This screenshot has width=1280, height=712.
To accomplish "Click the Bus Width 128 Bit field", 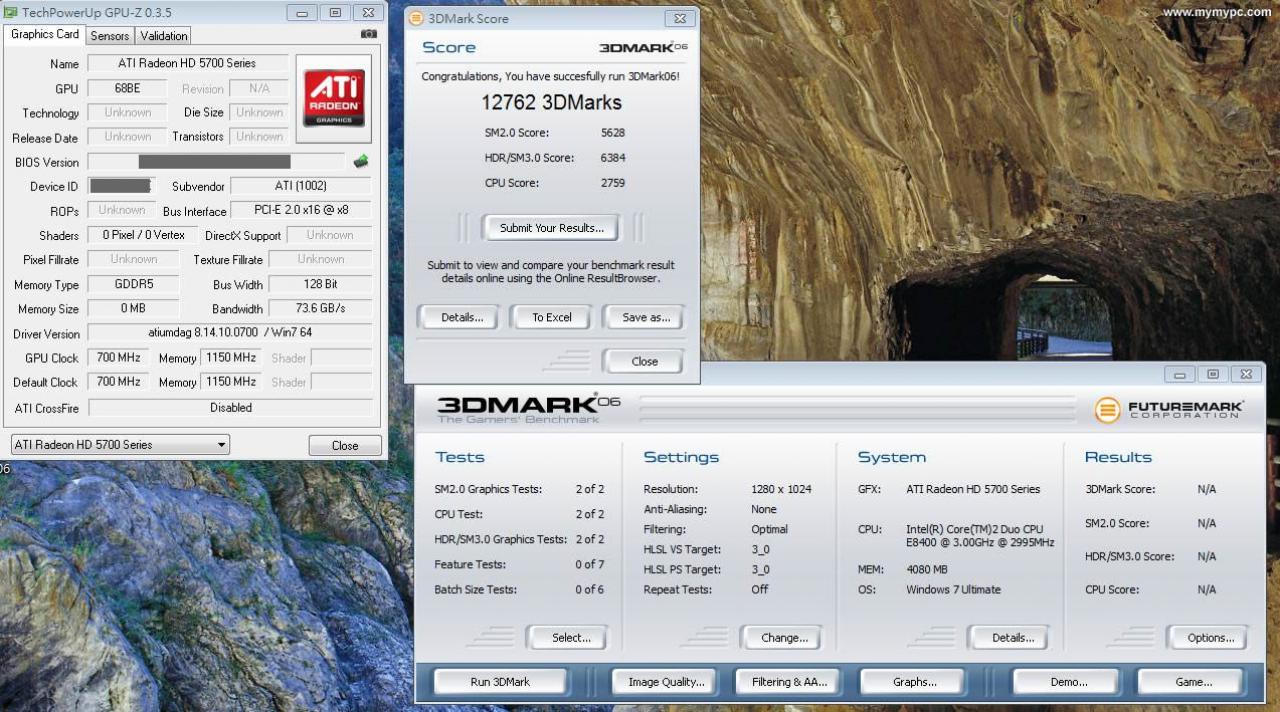I will tap(320, 284).
